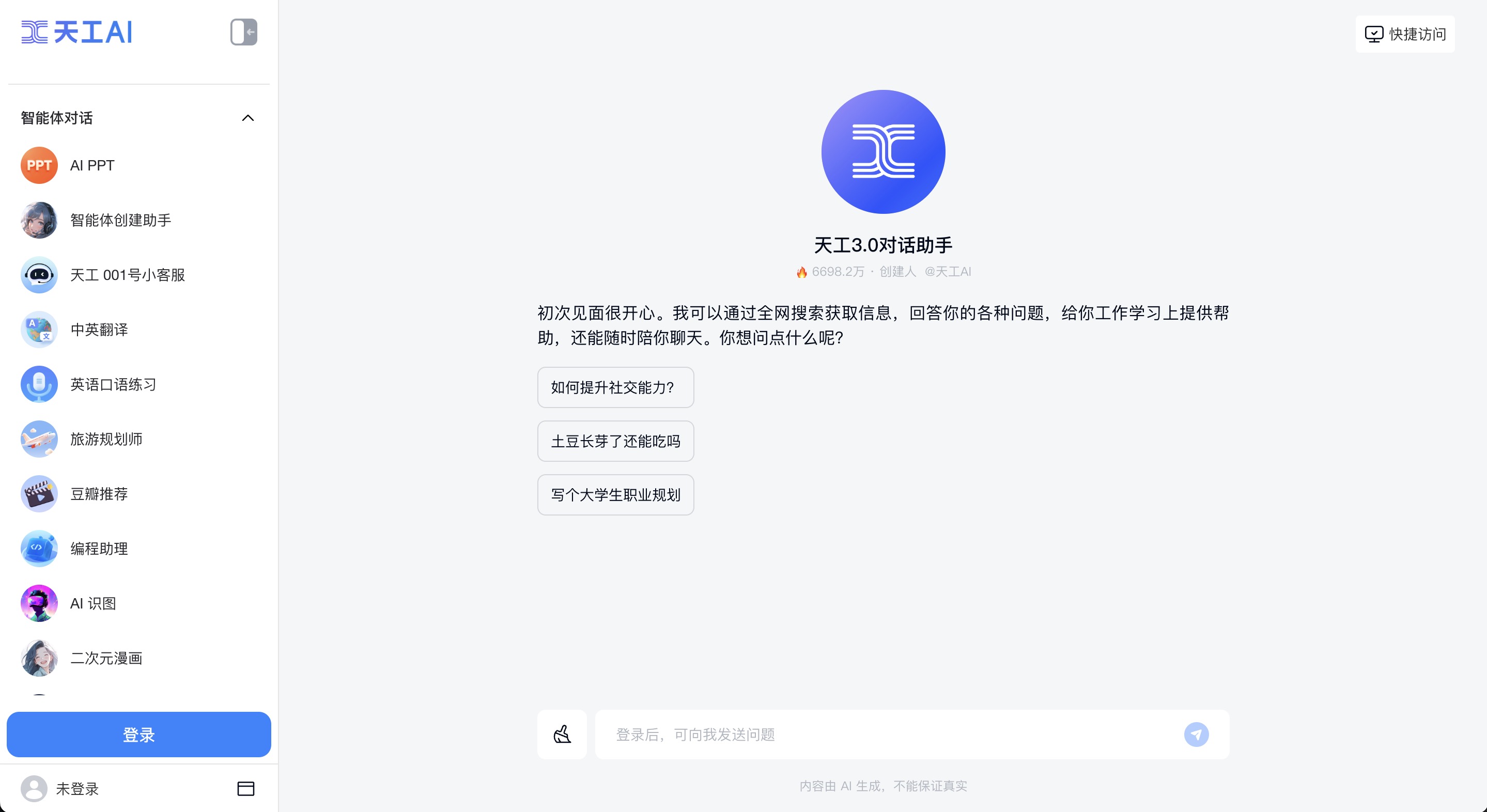
Task: Open the card icon beside 未登录
Action: [x=246, y=788]
